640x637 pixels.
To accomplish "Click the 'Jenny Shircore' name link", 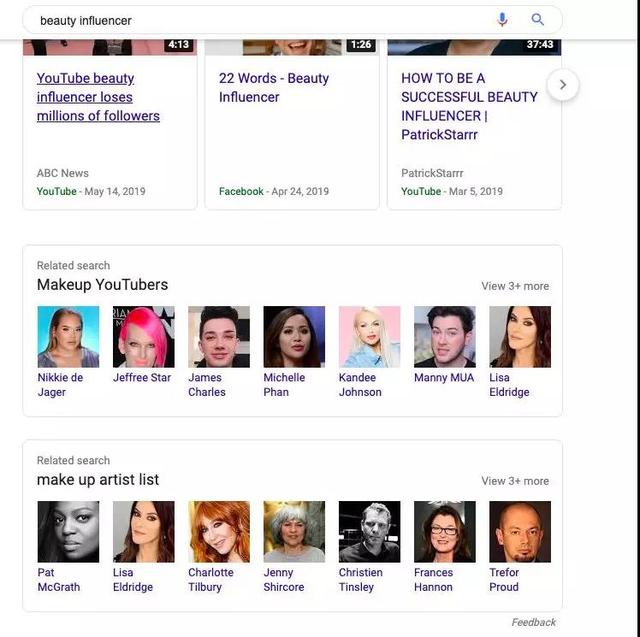I will [284, 579].
